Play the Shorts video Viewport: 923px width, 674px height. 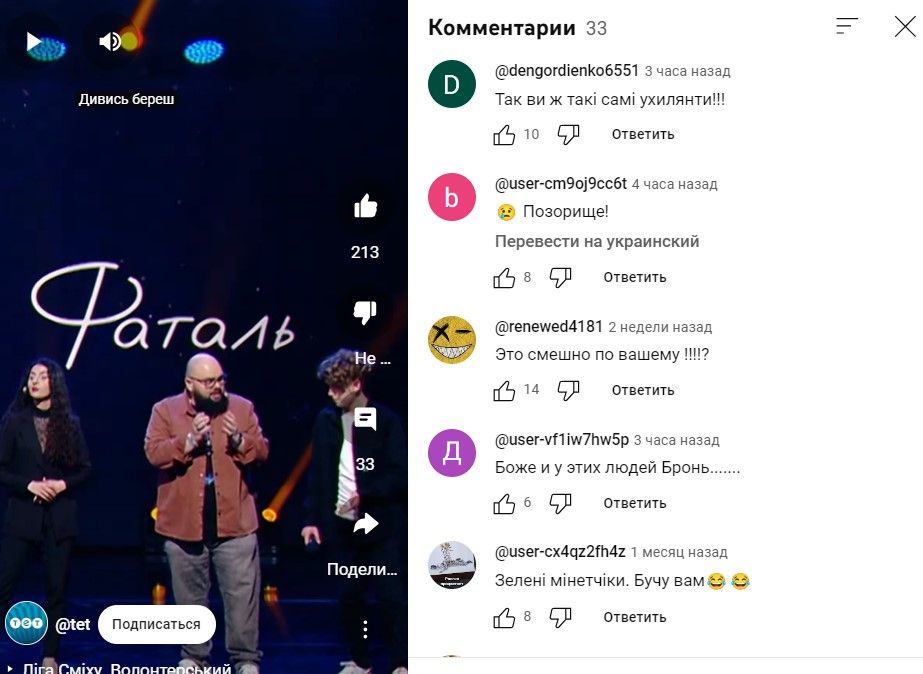34,42
